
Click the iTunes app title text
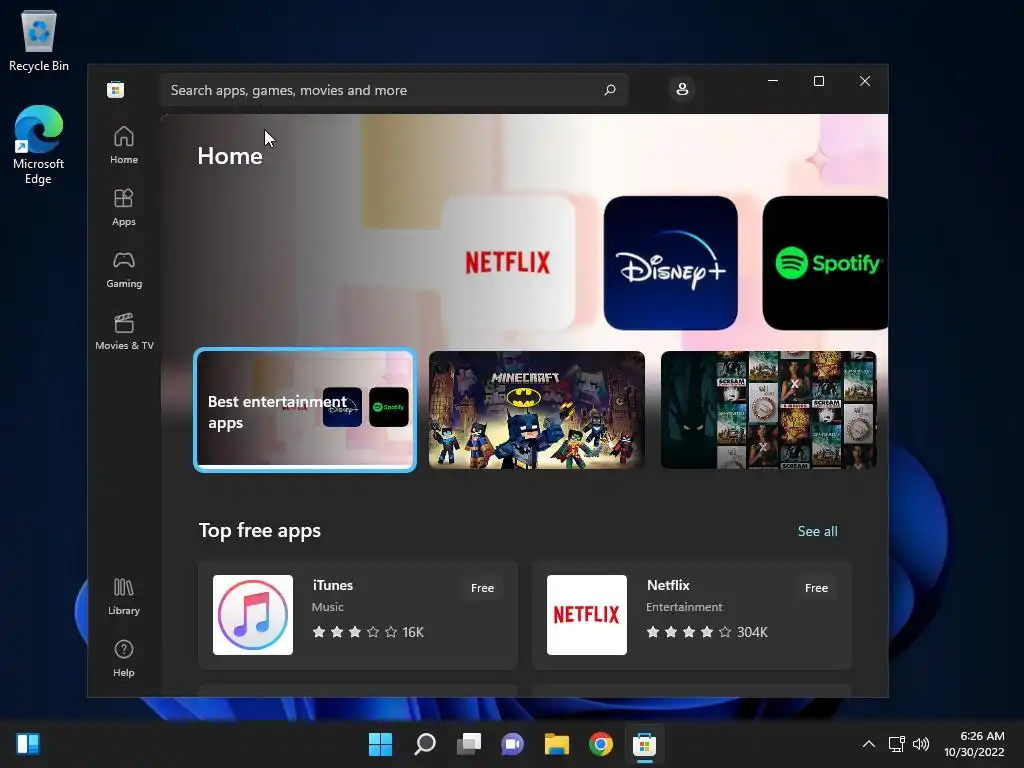pyautogui.click(x=332, y=585)
